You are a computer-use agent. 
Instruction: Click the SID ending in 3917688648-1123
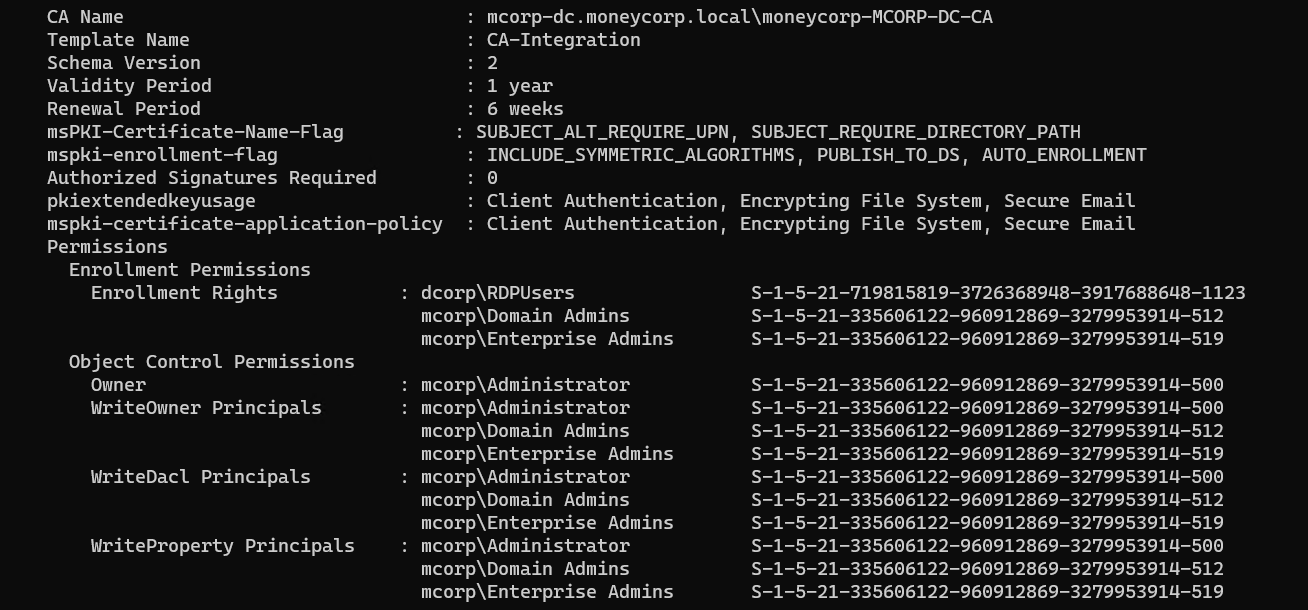(x=998, y=293)
